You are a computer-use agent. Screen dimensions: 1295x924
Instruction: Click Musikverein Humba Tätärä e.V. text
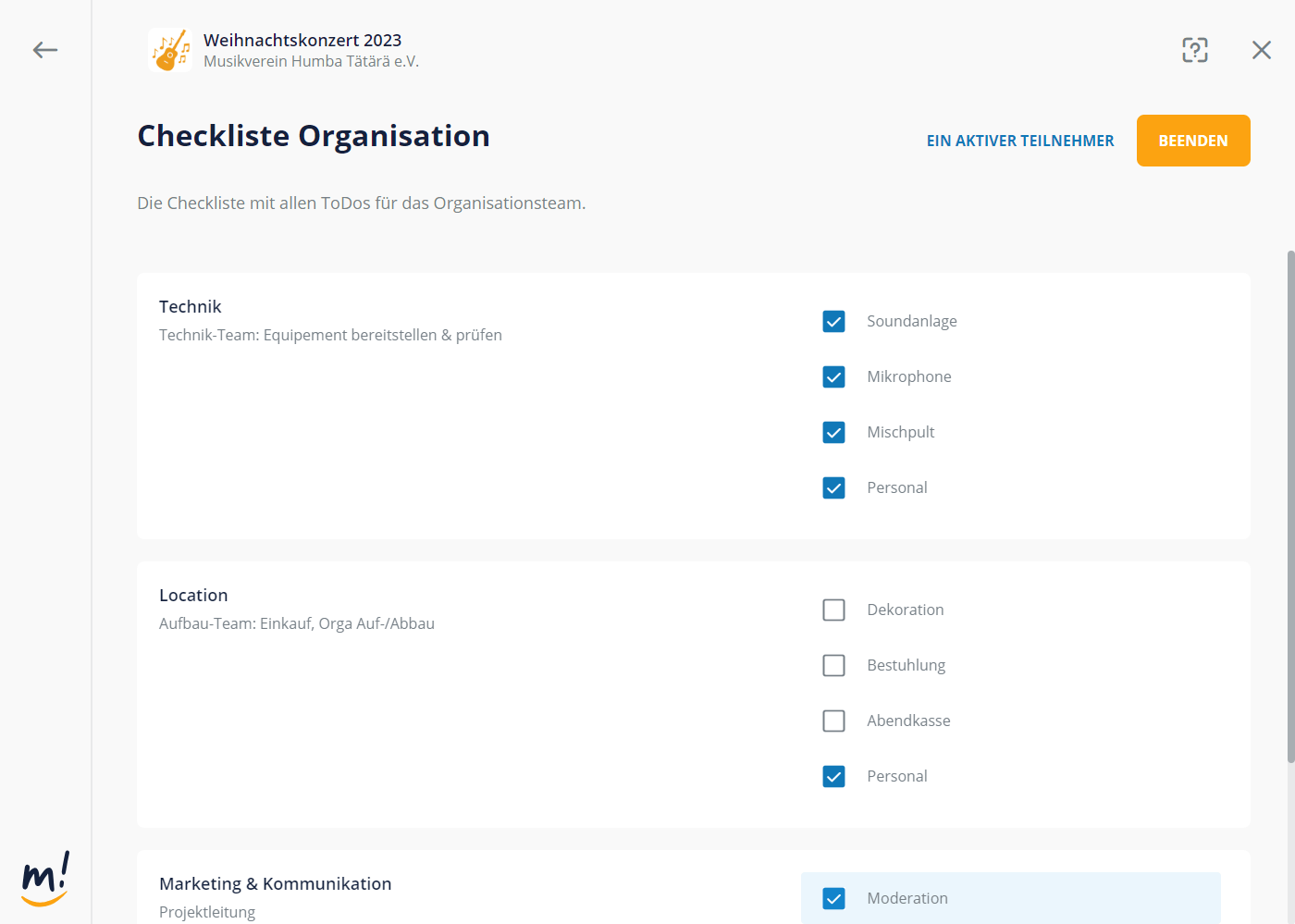coord(311,61)
